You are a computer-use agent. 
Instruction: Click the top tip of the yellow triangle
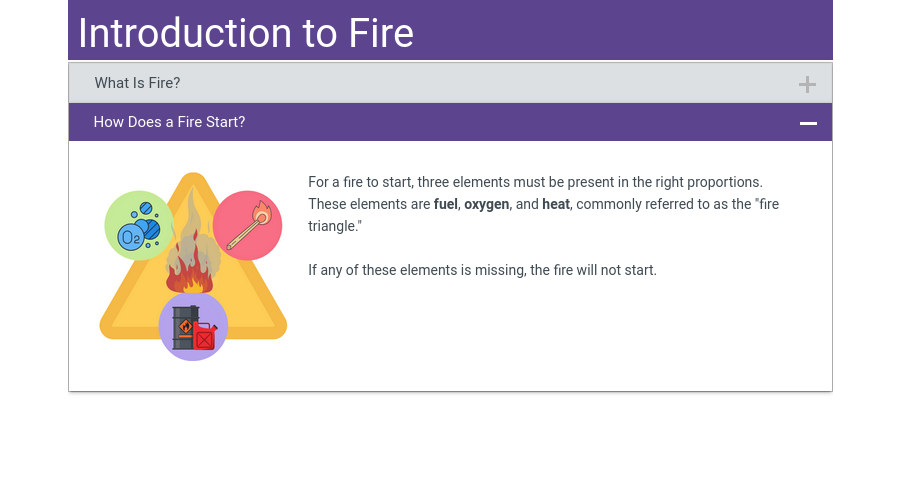pyautogui.click(x=193, y=178)
